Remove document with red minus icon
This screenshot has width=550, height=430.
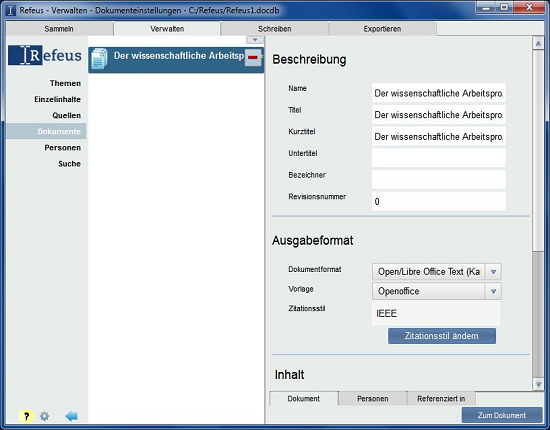click(x=253, y=58)
